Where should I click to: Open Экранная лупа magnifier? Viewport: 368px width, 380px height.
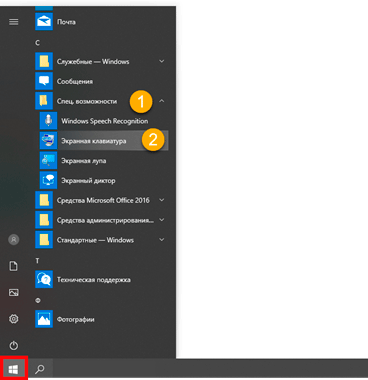point(104,160)
